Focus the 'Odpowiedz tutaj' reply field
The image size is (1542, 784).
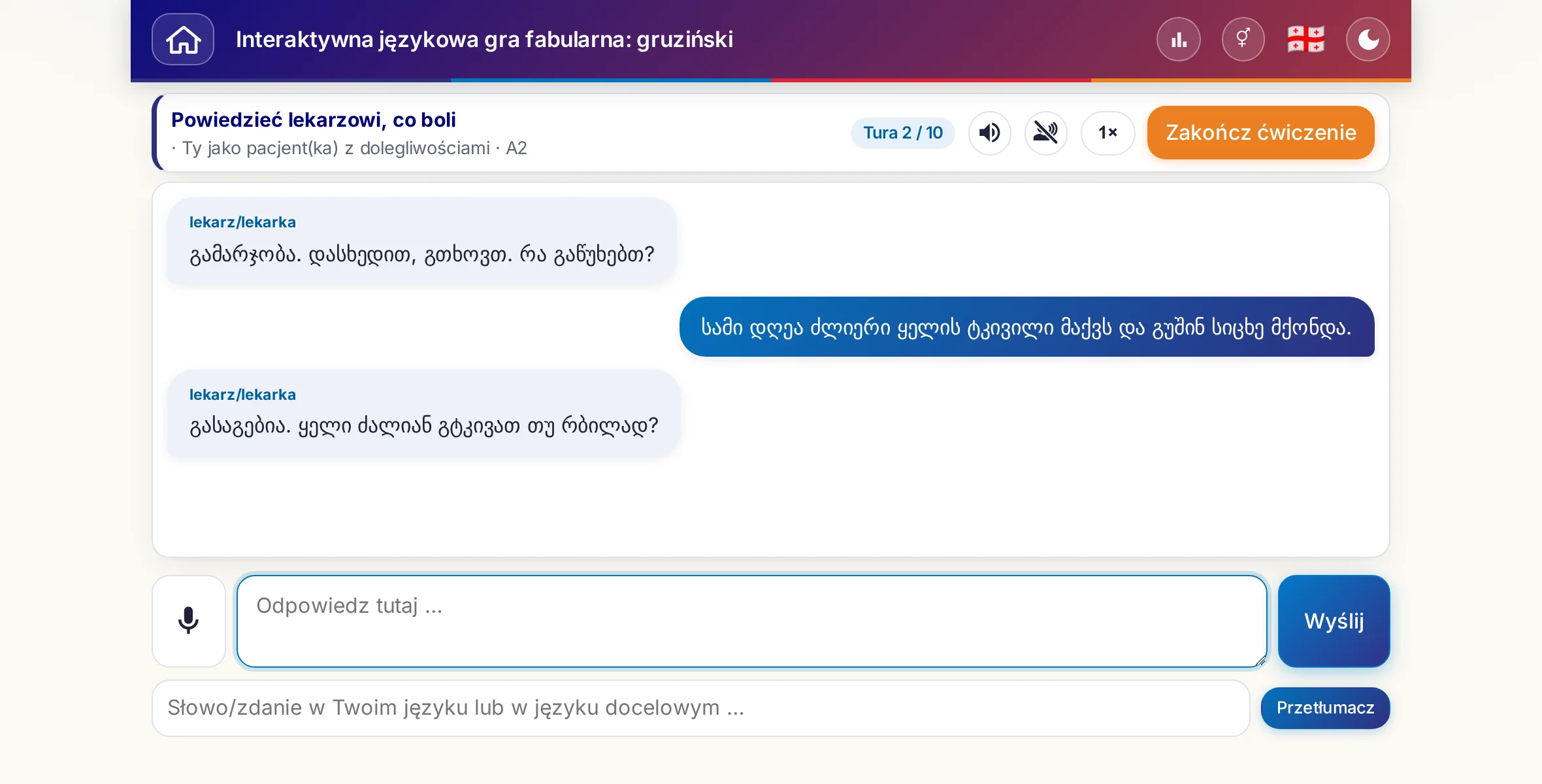752,621
